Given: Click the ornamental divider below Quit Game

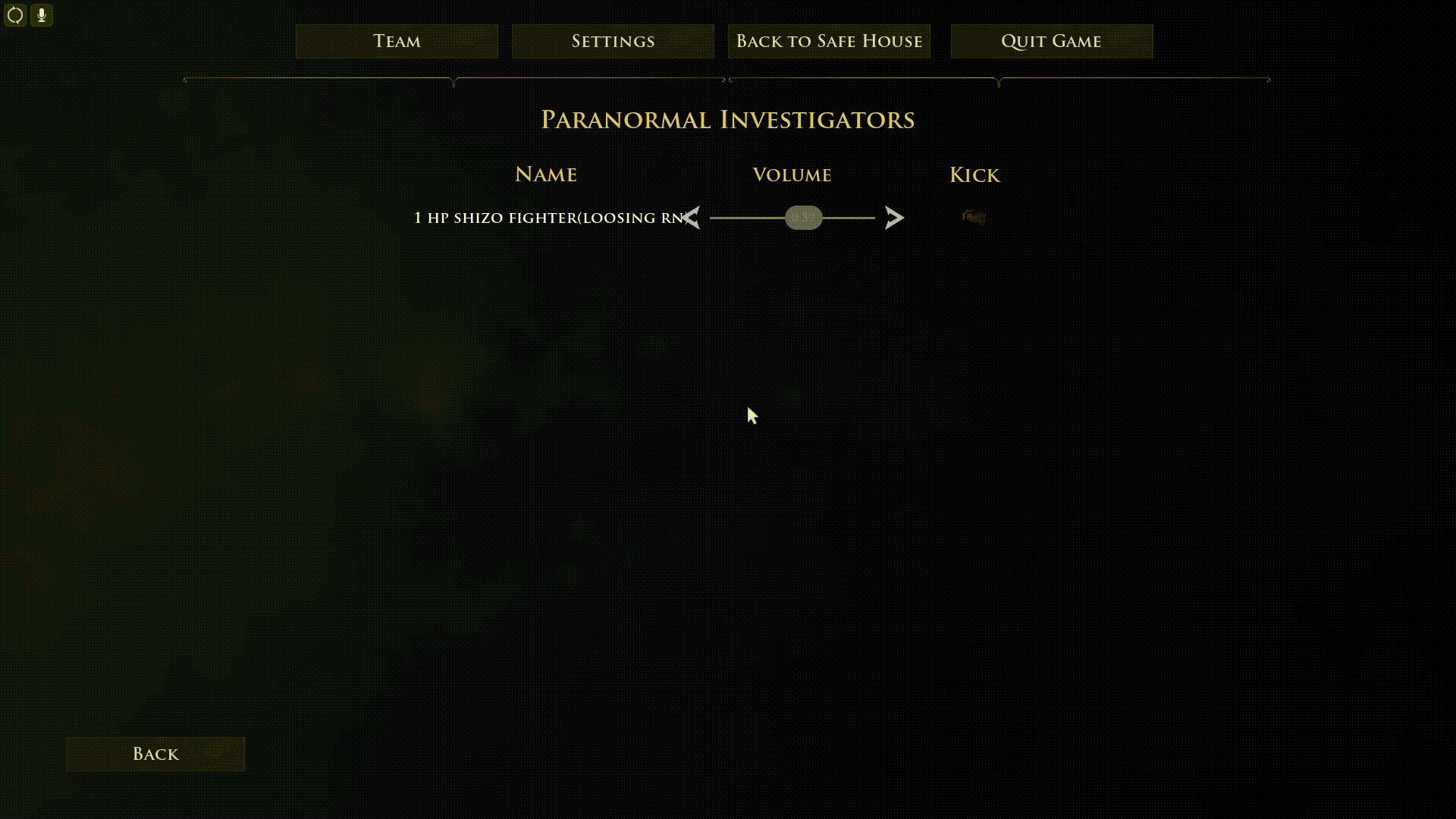Looking at the screenshot, I should point(1134,81).
